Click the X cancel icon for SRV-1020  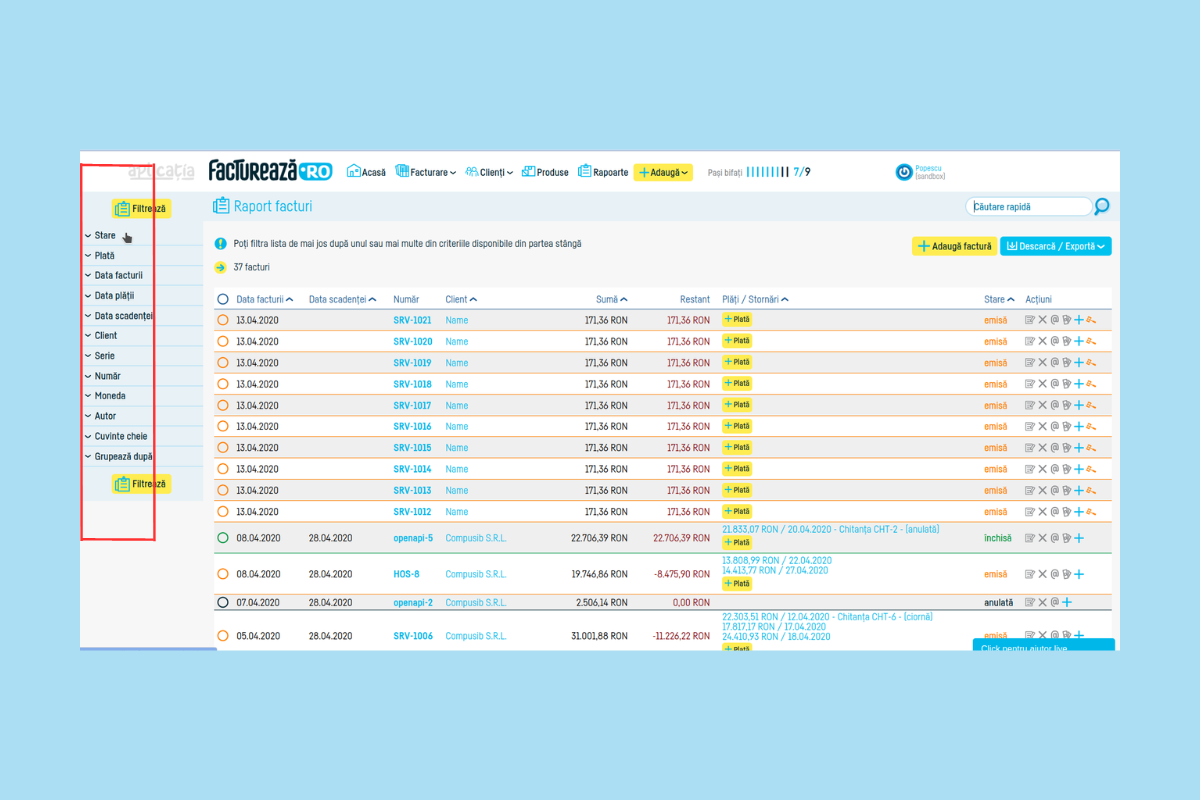1042,341
